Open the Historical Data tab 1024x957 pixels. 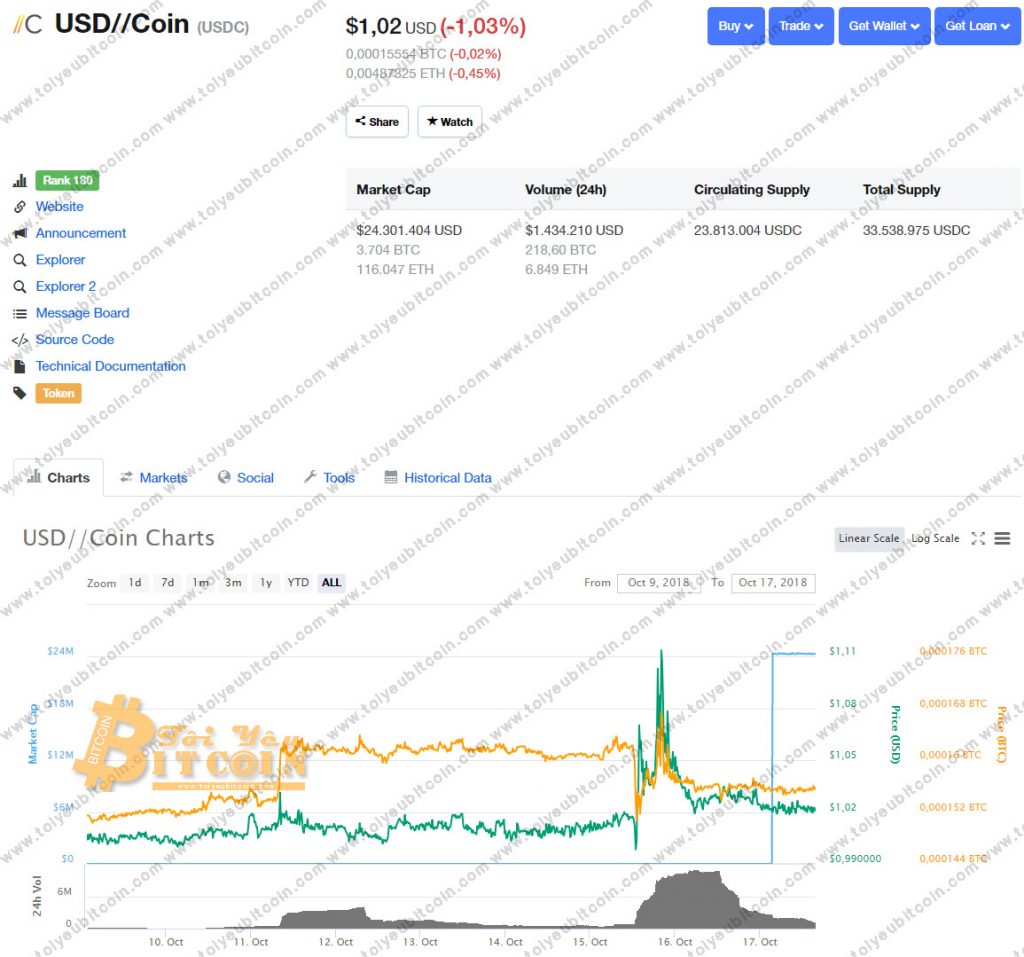pyautogui.click(x=438, y=478)
